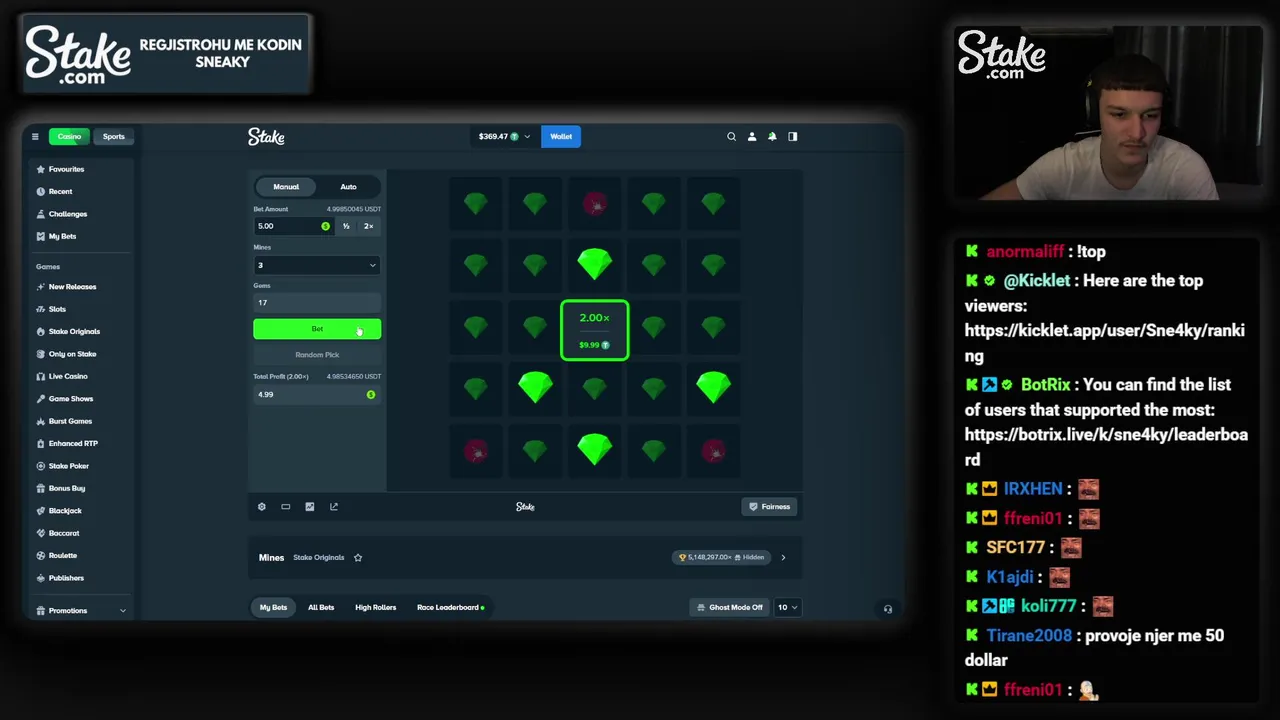Switch to Manual betting mode
1280x720 pixels.
pyautogui.click(x=286, y=187)
